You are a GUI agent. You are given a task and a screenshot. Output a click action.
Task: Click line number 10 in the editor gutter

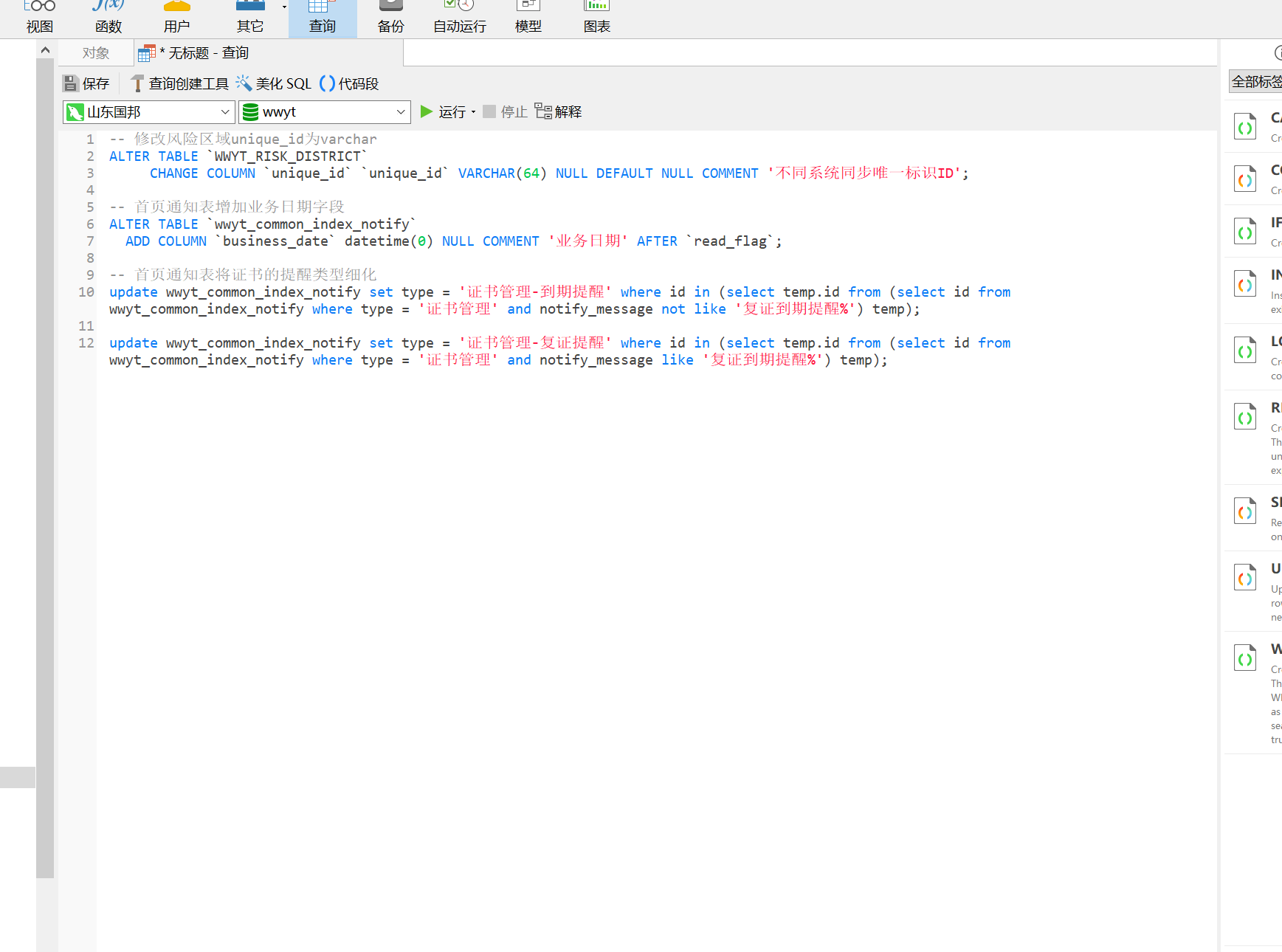tap(86, 292)
